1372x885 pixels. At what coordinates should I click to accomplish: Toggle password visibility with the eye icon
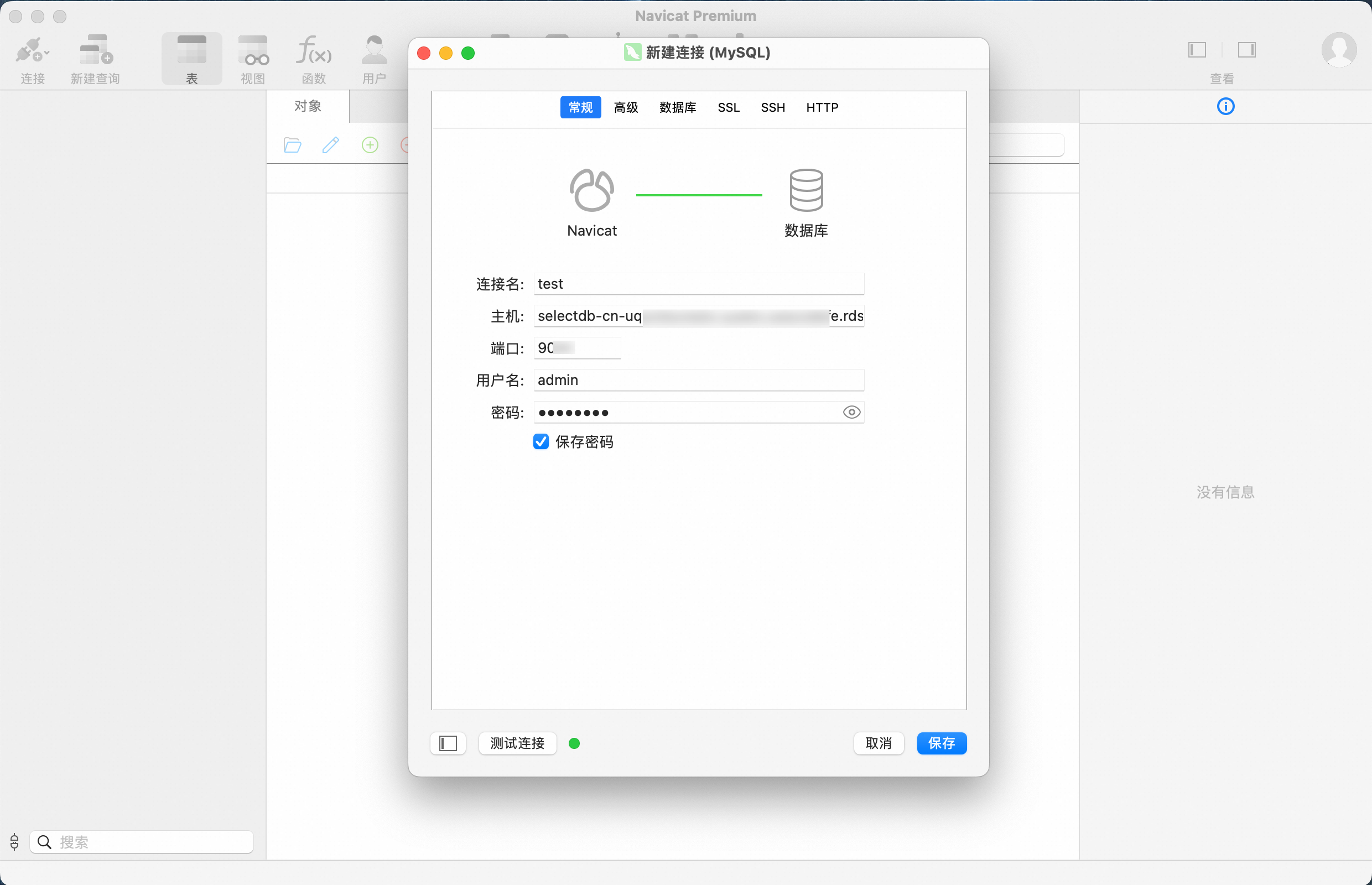pyautogui.click(x=851, y=412)
